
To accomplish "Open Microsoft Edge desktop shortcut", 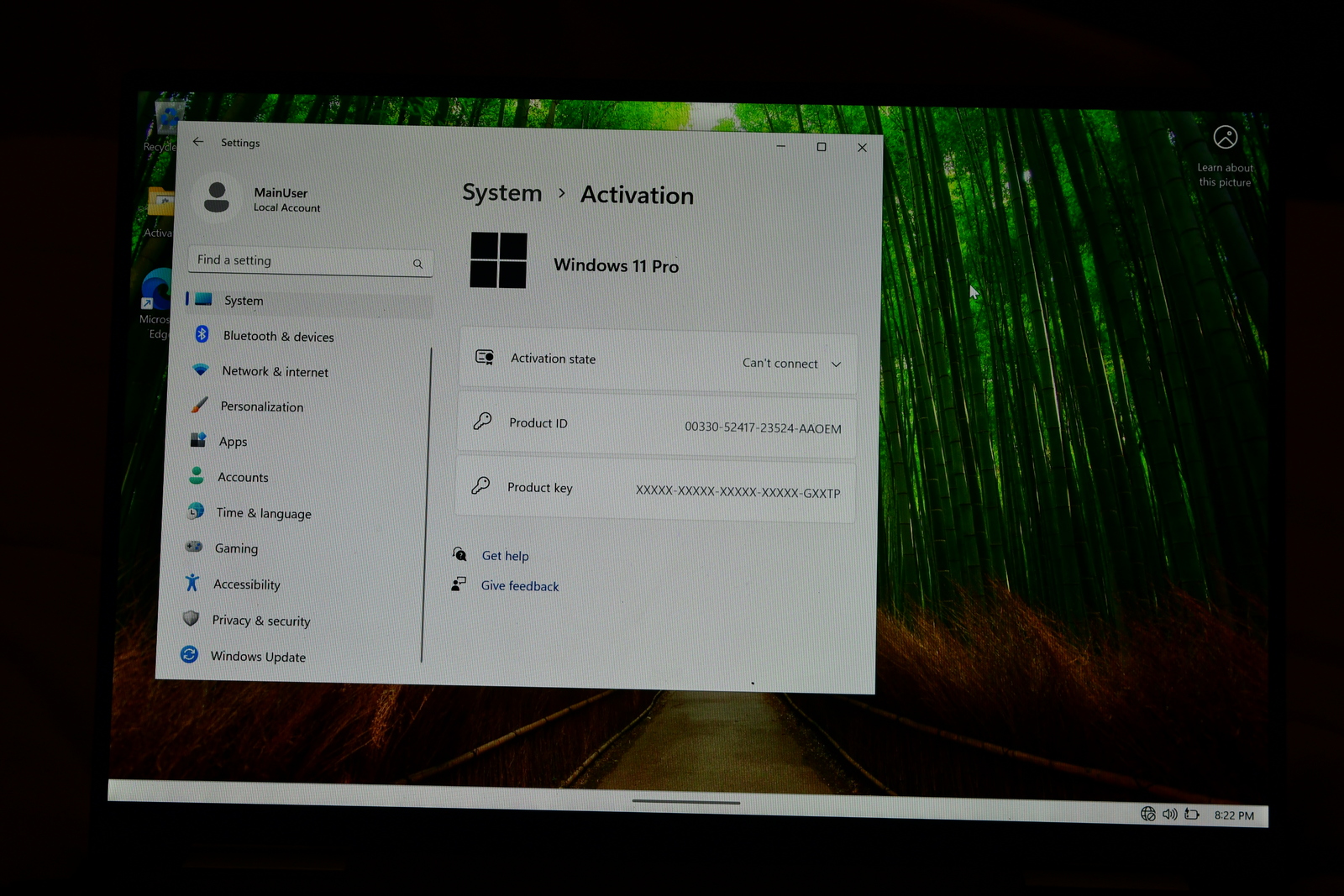I will [156, 304].
